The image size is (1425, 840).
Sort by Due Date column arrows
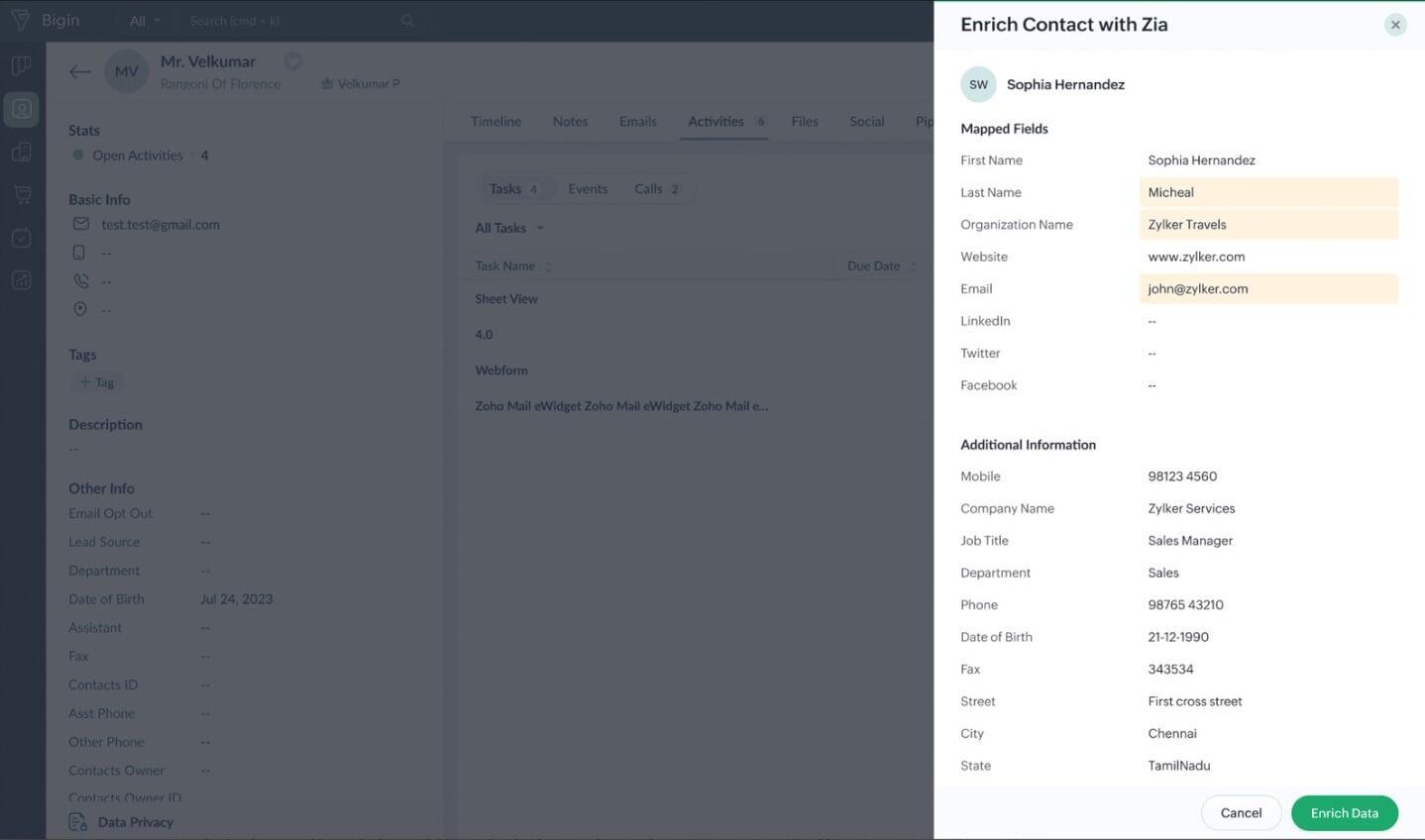[913, 266]
